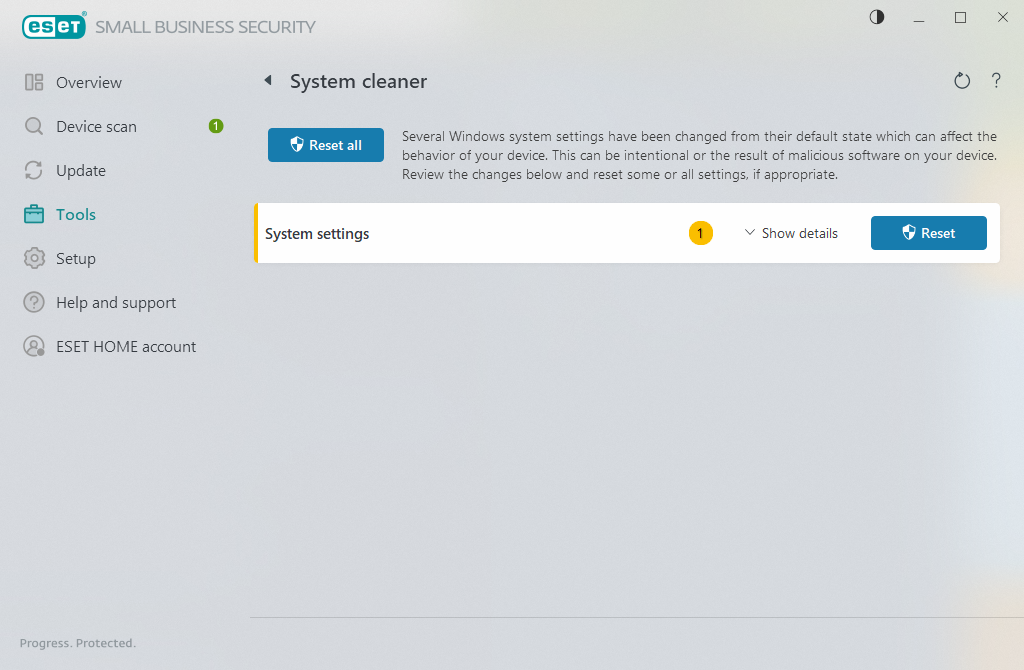The width and height of the screenshot is (1024, 670).
Task: Click the yellow System settings count badge
Action: coord(700,233)
